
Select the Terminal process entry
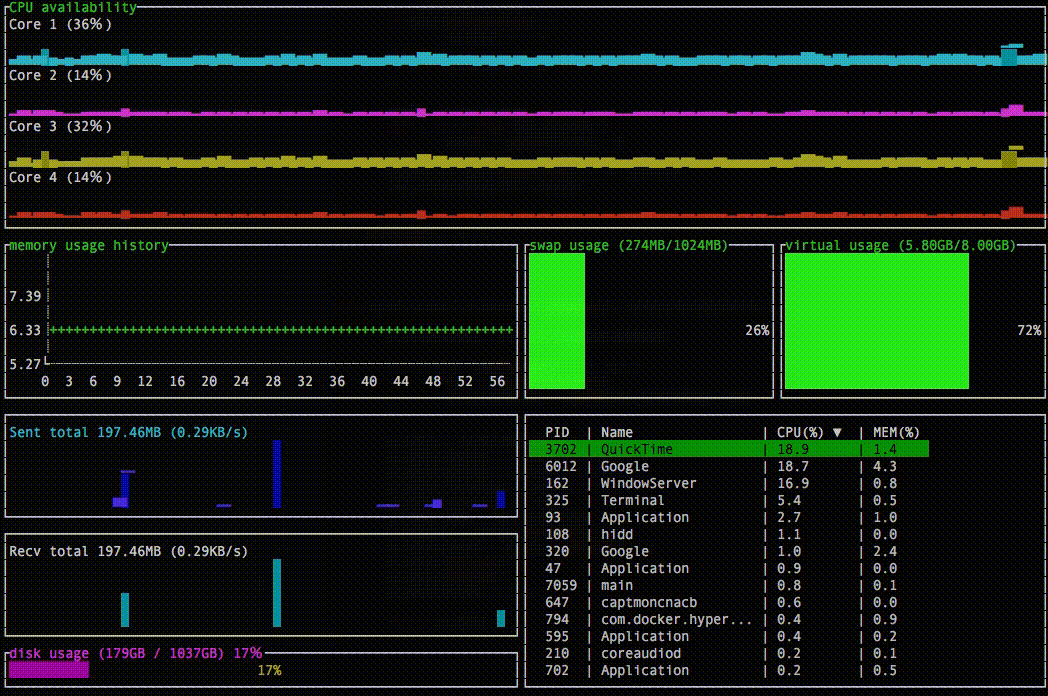(632, 501)
